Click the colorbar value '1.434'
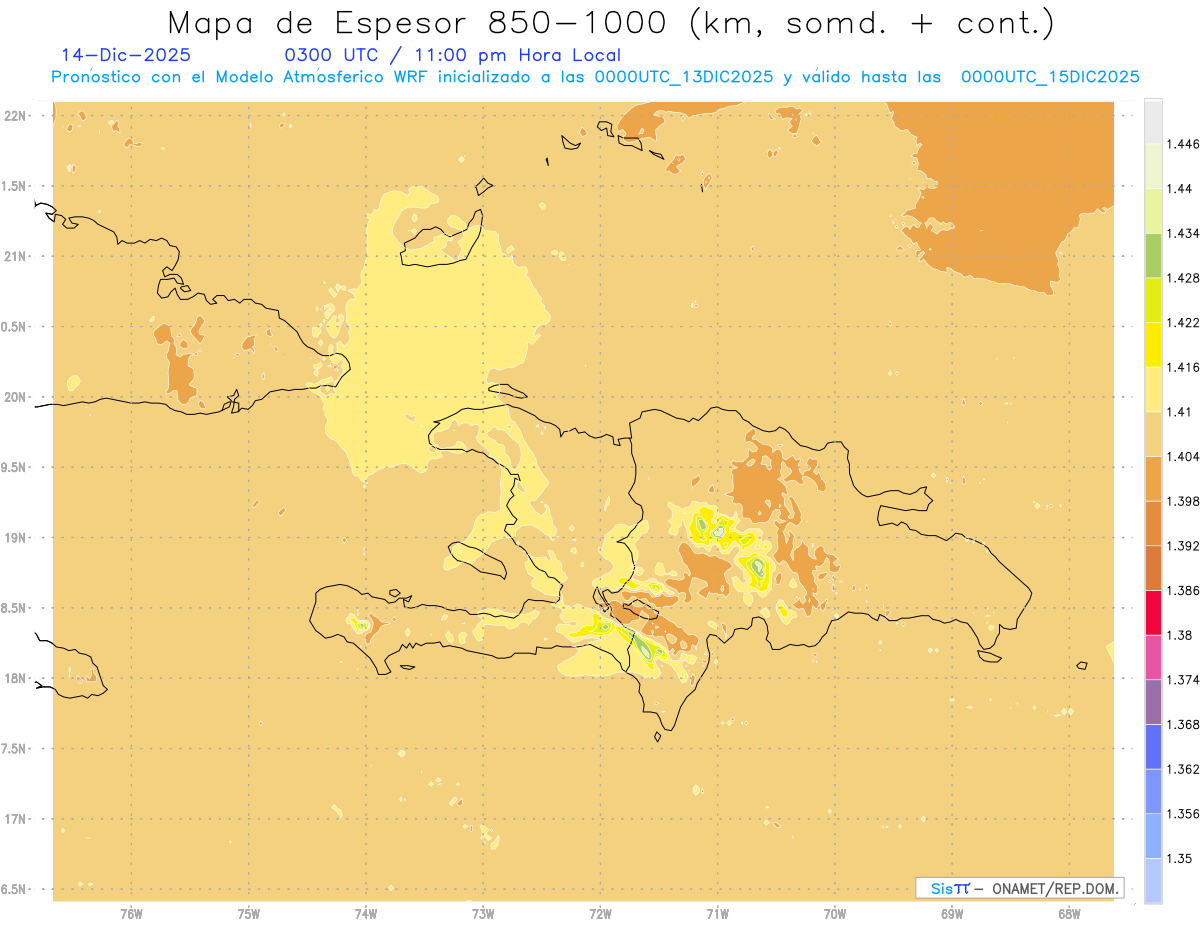This screenshot has width=1200, height=927. point(1185,233)
